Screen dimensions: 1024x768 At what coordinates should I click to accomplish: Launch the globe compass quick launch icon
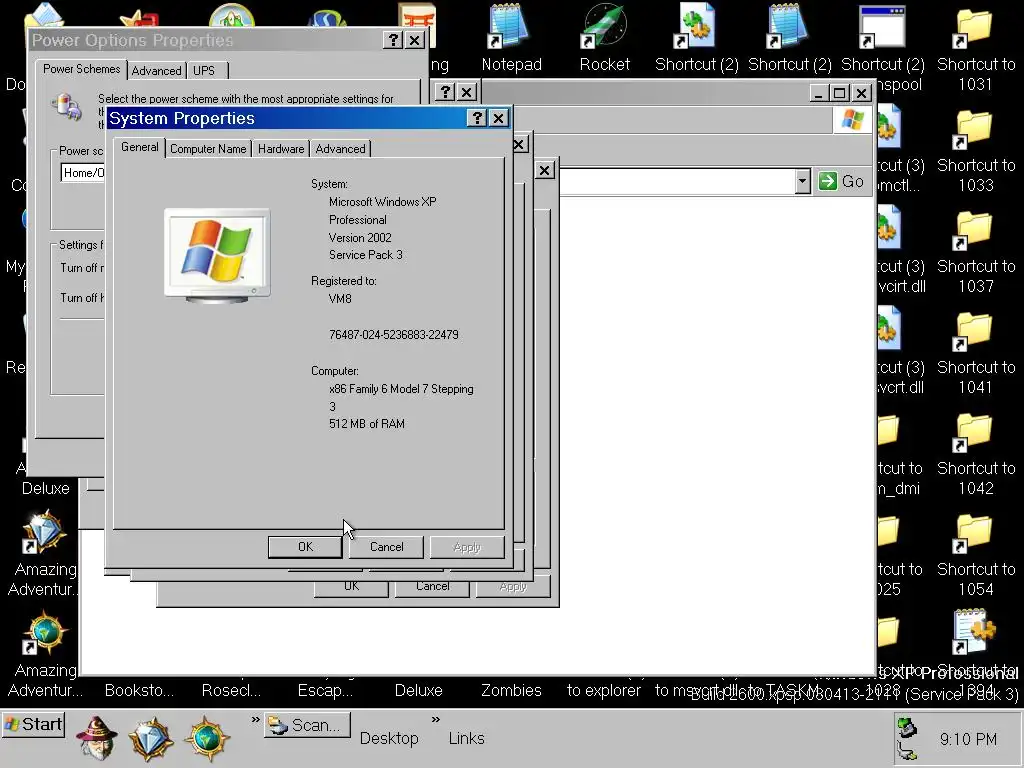(x=207, y=738)
